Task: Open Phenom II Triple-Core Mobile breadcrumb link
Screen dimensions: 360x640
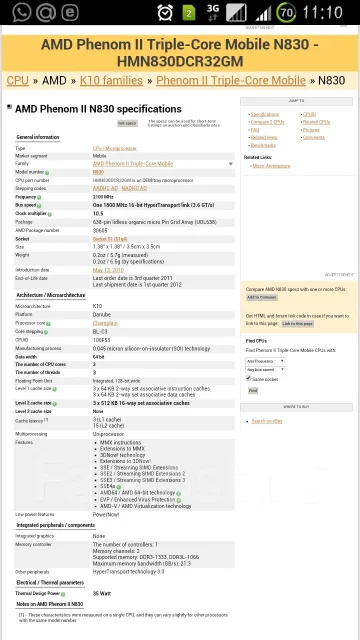Action: 231,80
